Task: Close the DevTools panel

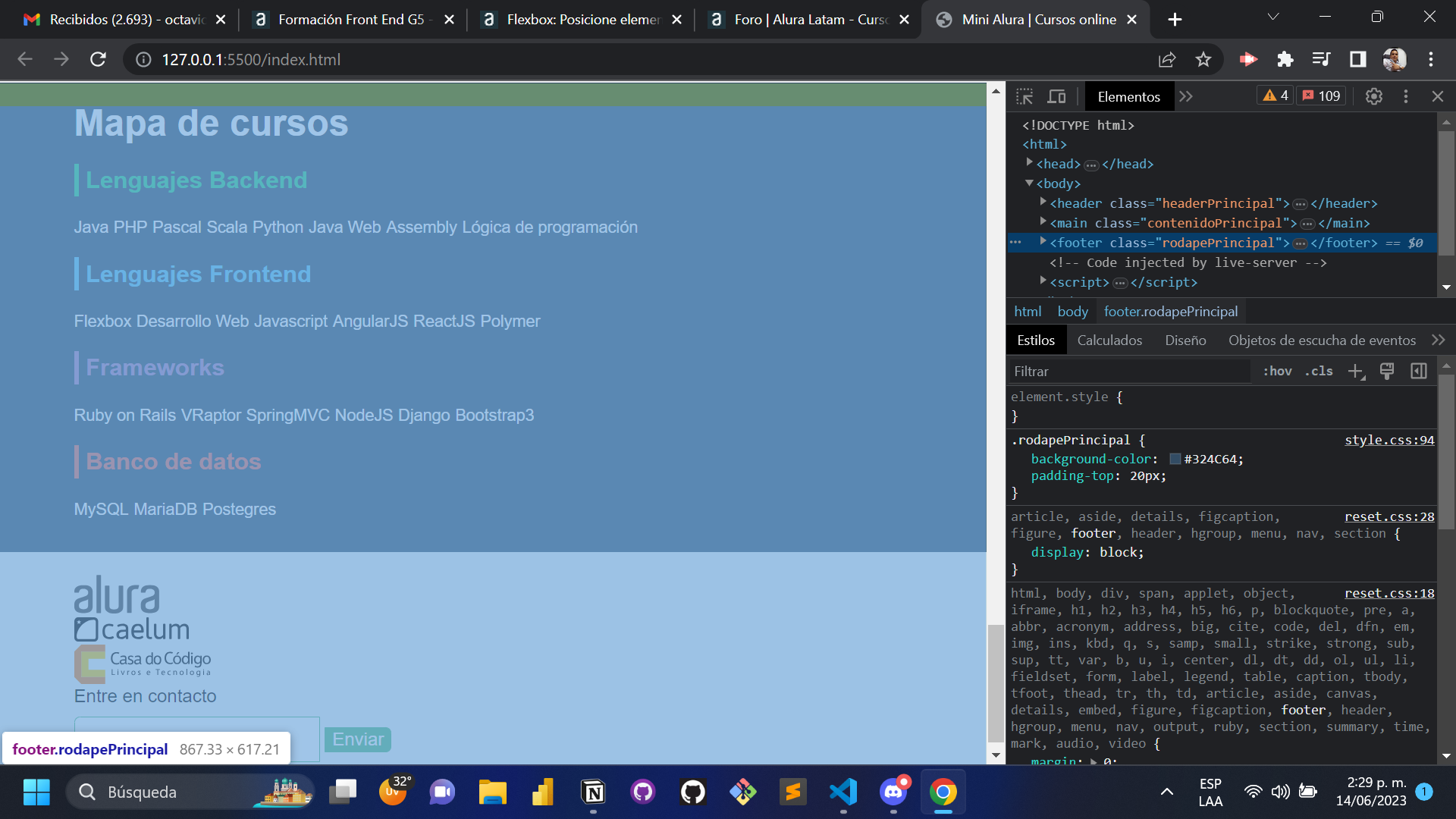Action: click(x=1438, y=96)
